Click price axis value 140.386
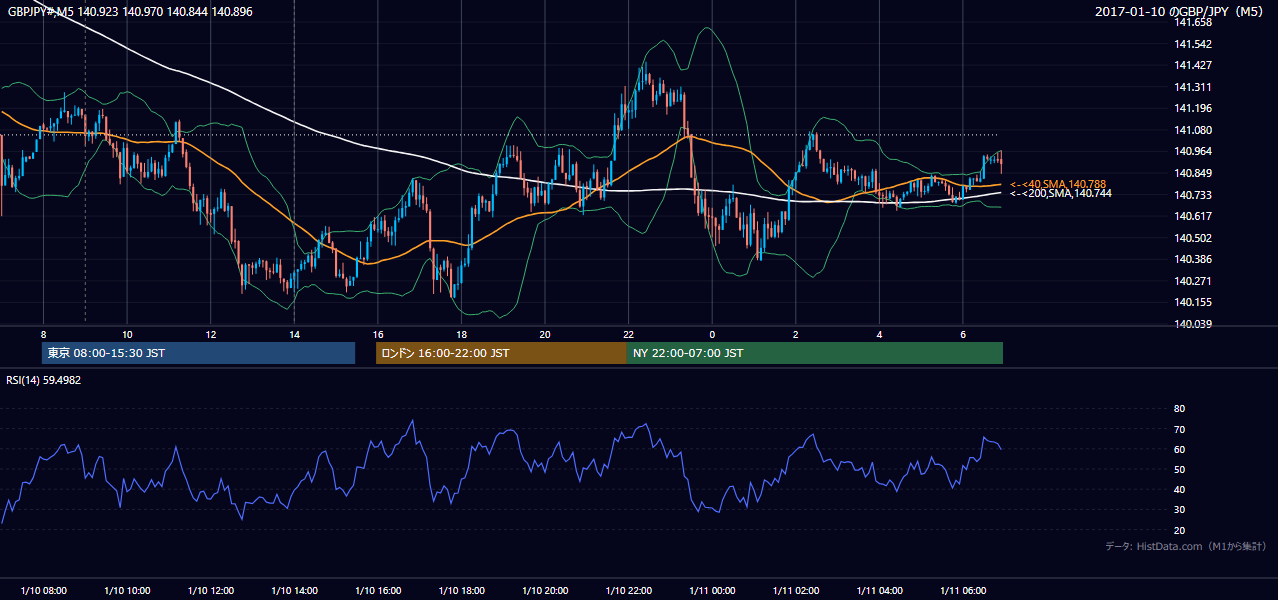Viewport: 1278px width, 600px height. 1194,259
